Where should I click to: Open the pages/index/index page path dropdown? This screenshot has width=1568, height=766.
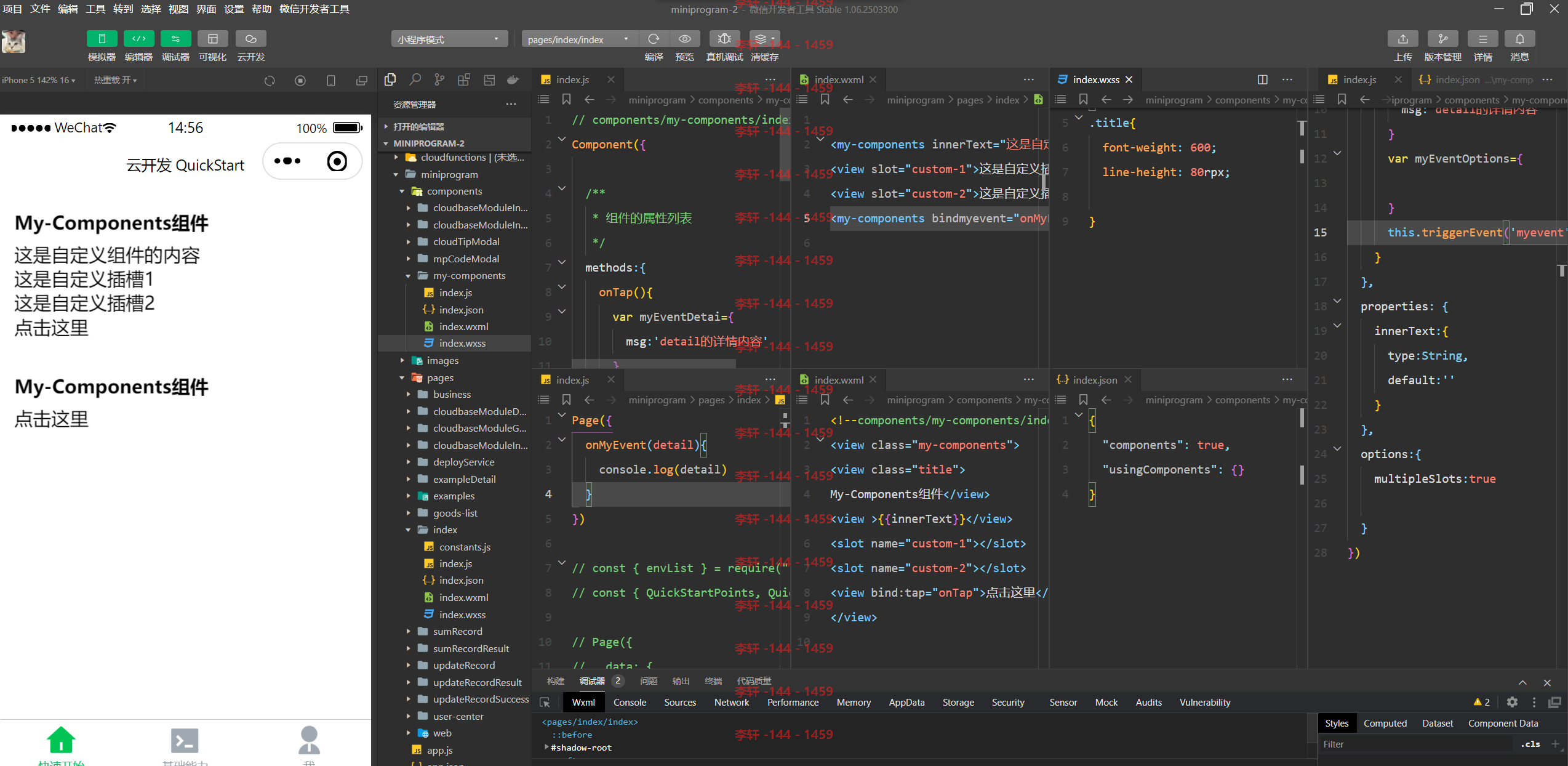coord(579,39)
